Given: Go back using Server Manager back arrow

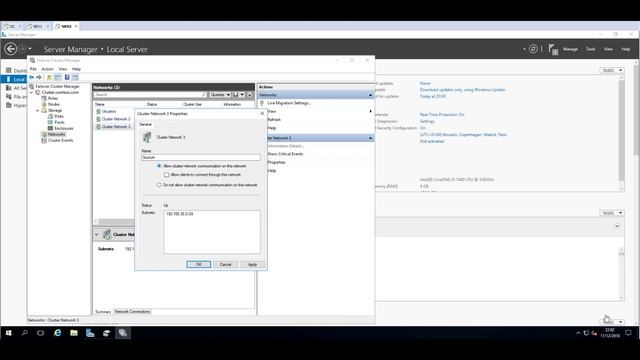Looking at the screenshot, I should click(x=11, y=49).
